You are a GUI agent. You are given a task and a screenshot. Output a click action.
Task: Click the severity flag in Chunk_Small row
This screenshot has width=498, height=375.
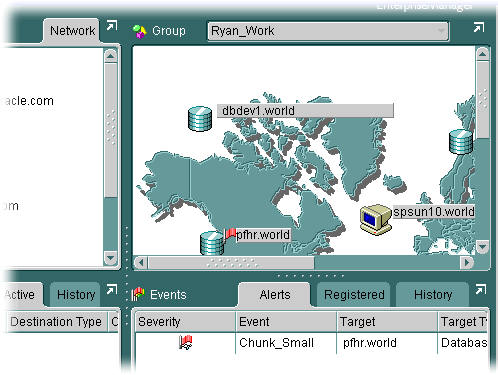(x=186, y=343)
